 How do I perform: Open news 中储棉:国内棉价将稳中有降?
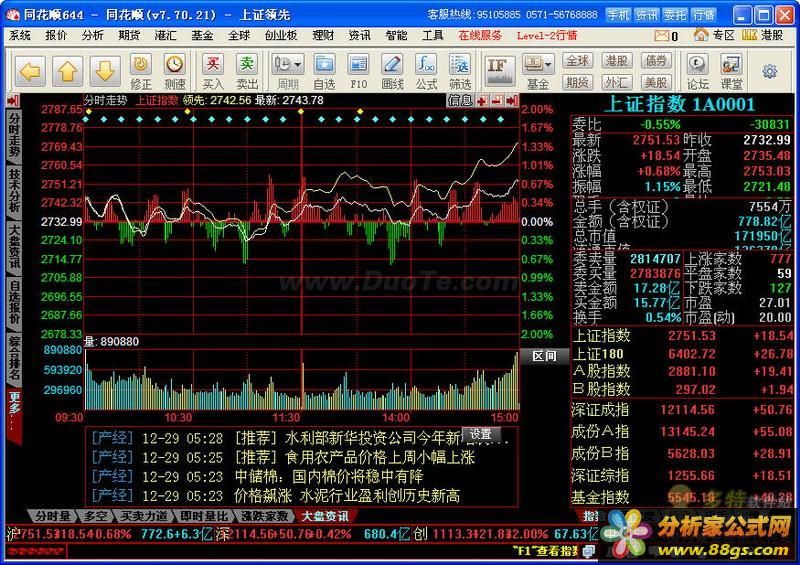tap(329, 476)
